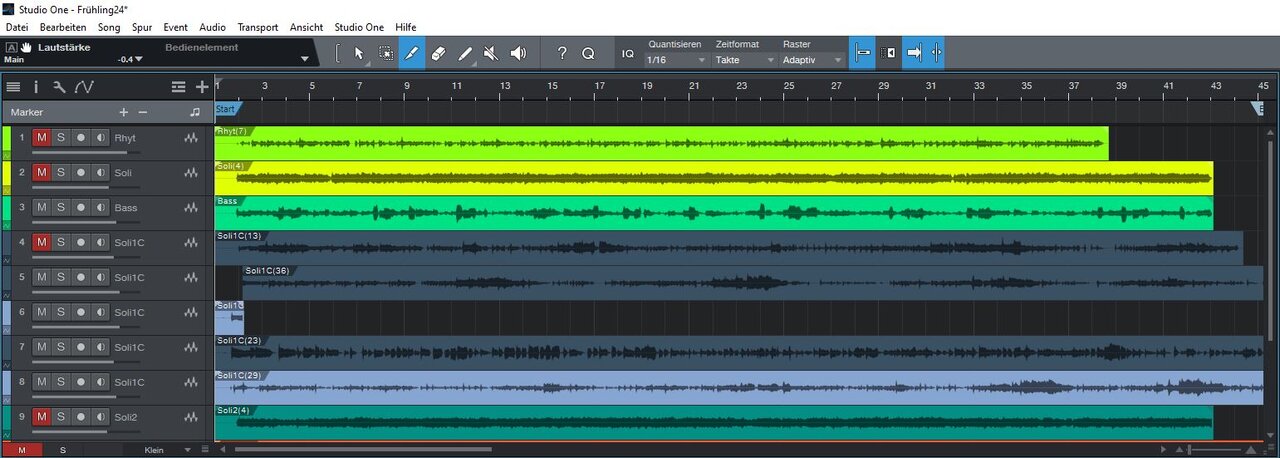Open the Quantisieren 1/16 dropdown
Screen dimensions: 1280x458
[678, 60]
